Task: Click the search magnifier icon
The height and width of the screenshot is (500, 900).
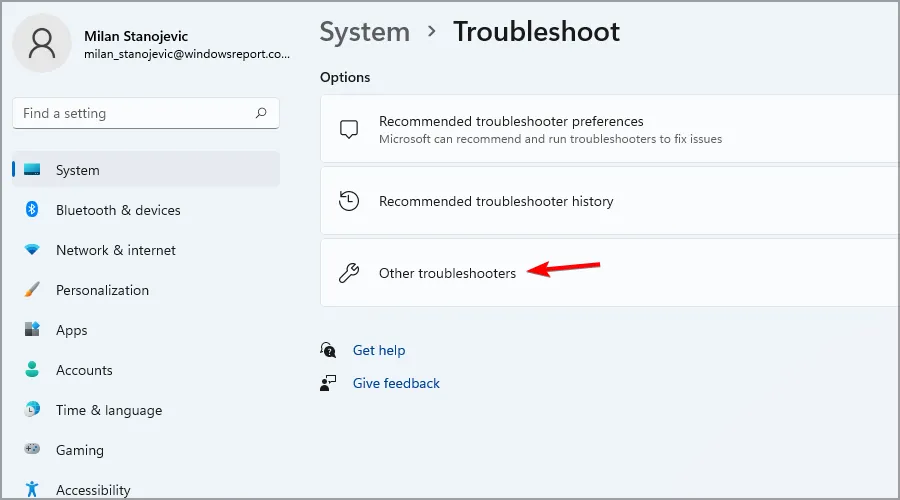Action: point(261,113)
